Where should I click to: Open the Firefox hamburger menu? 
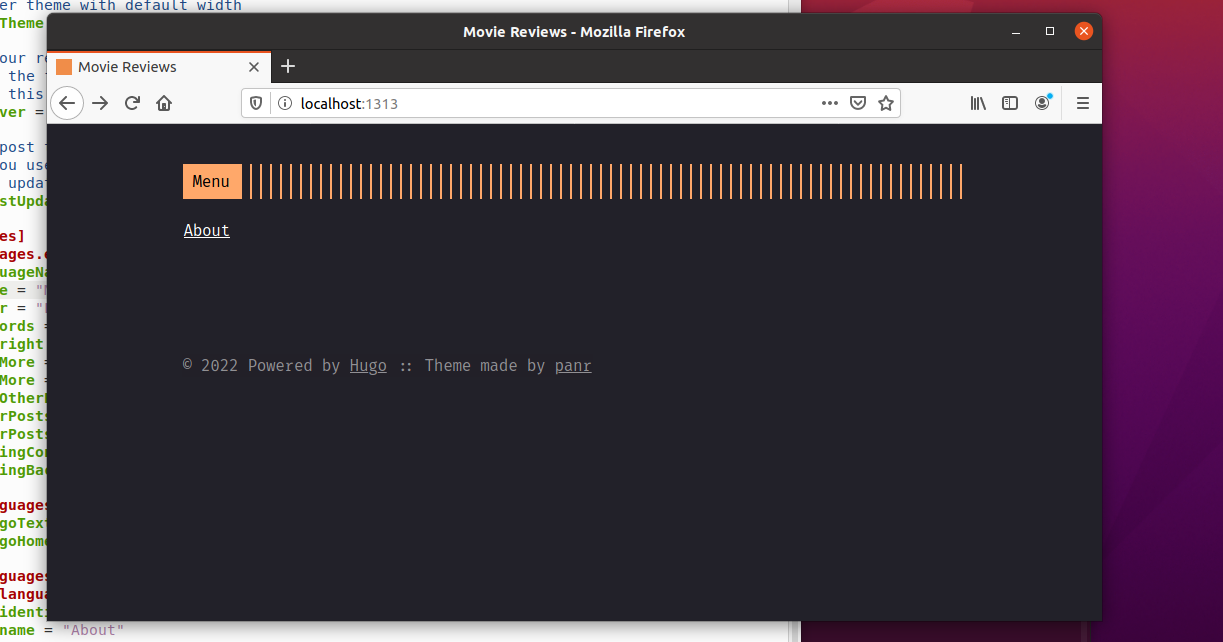click(x=1082, y=103)
